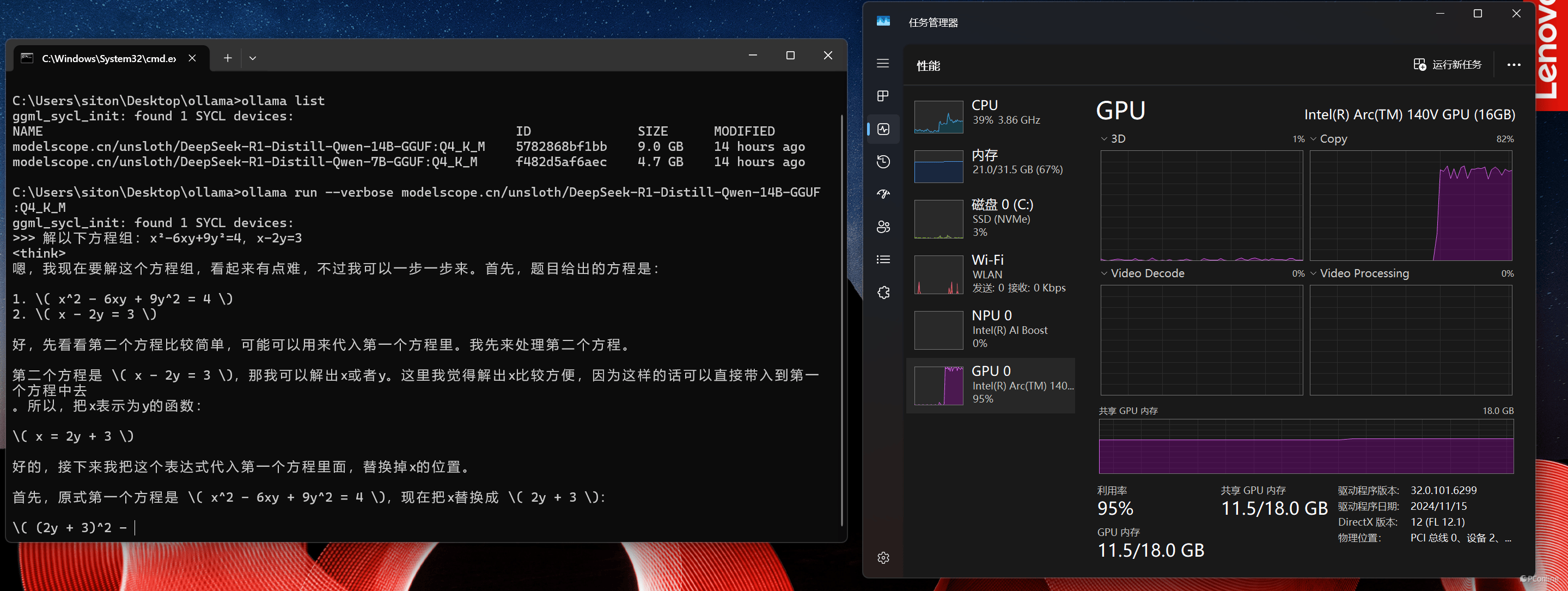Open the Users page icon
The image size is (1568, 591).
(883, 227)
